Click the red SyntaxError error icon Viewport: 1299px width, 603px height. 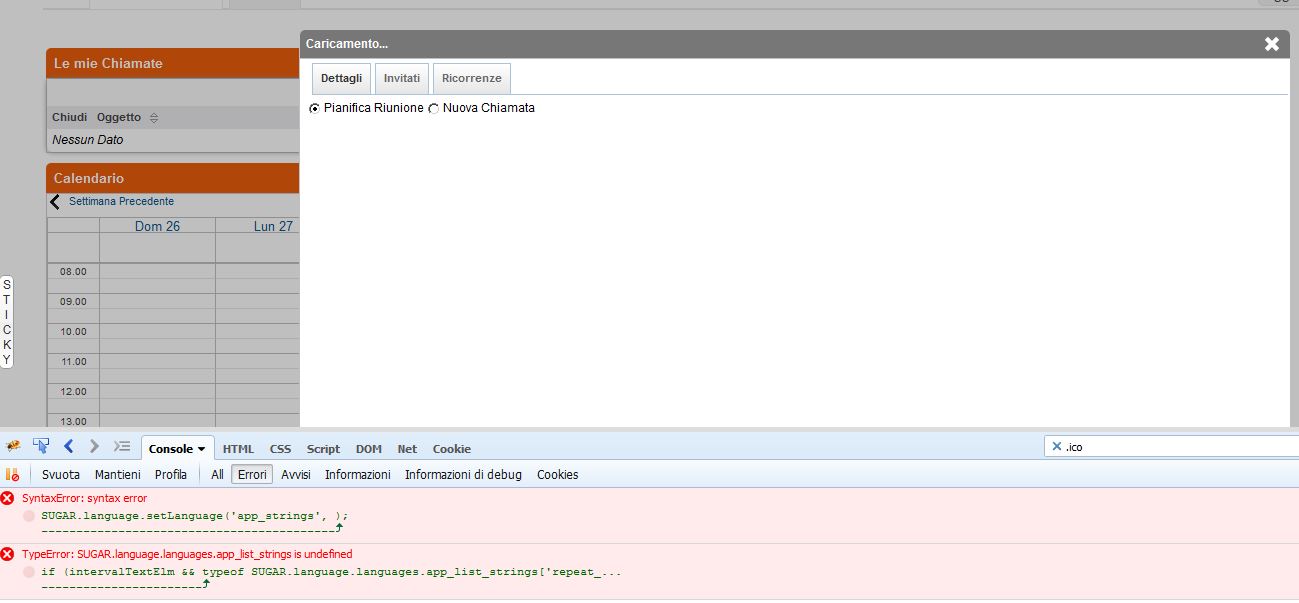(8, 498)
